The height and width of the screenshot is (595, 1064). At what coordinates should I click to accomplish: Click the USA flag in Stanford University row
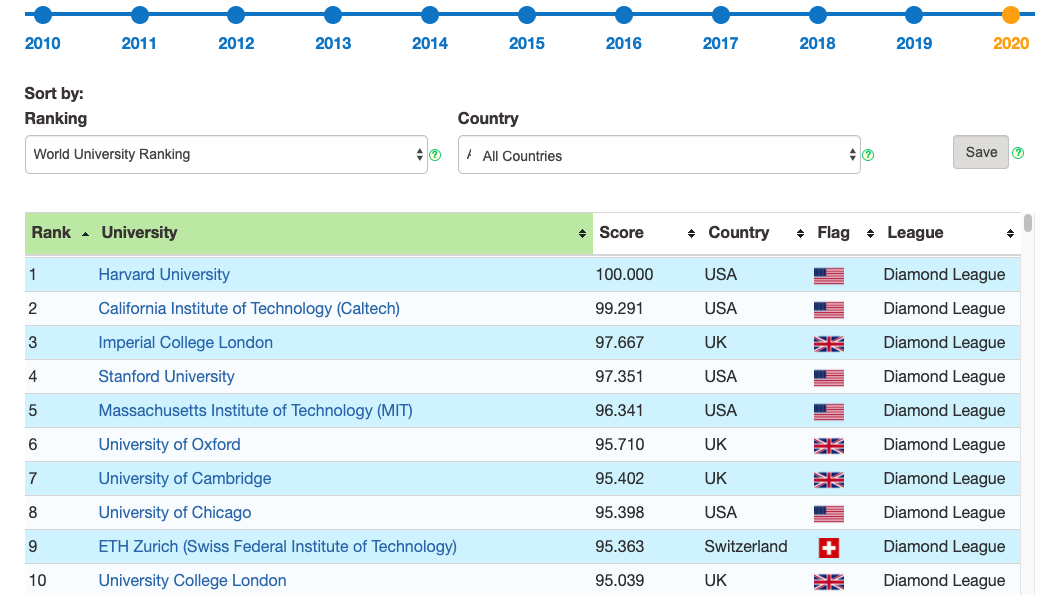tap(829, 378)
